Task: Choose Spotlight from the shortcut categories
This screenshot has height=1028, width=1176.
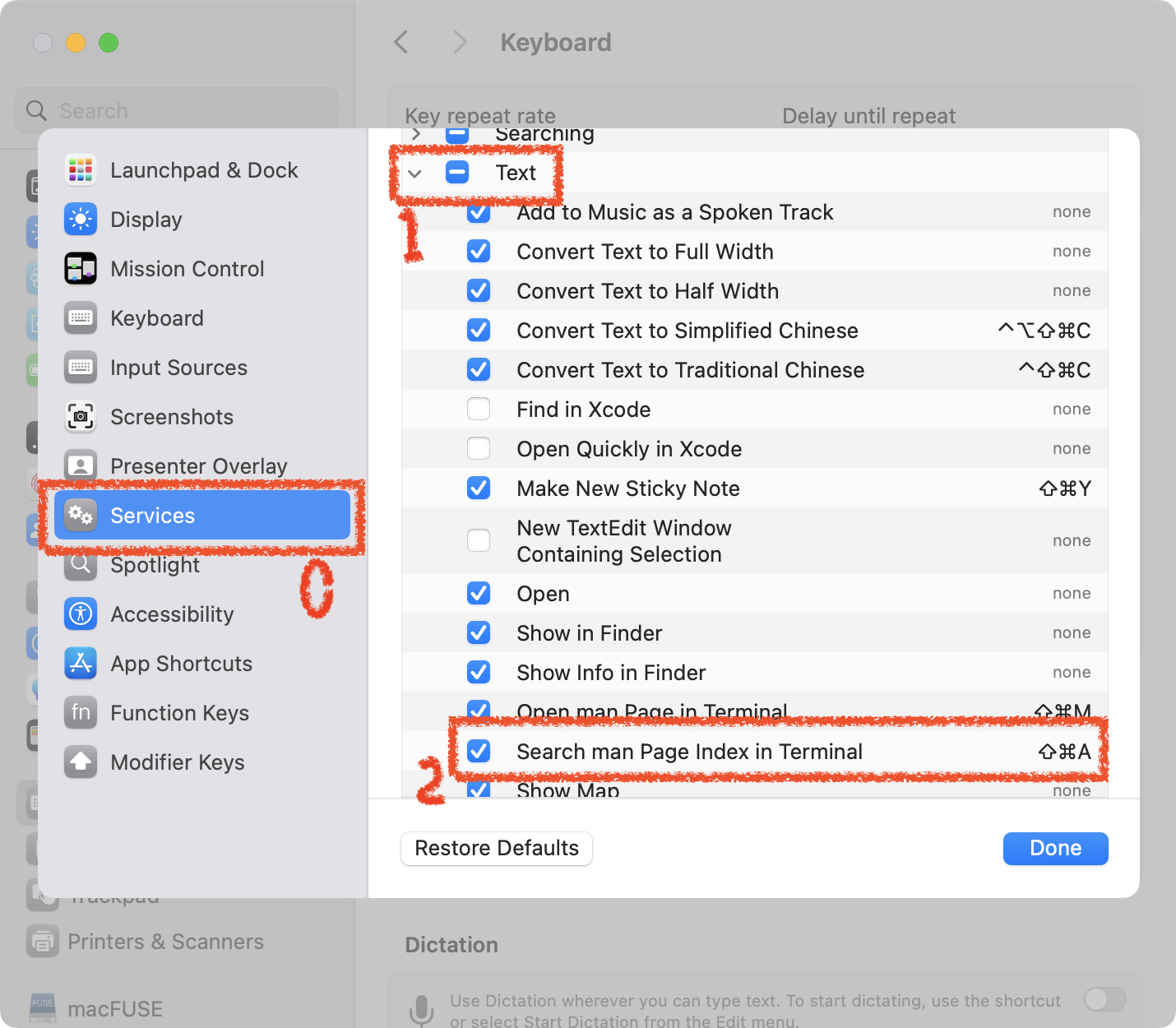Action: pos(155,566)
